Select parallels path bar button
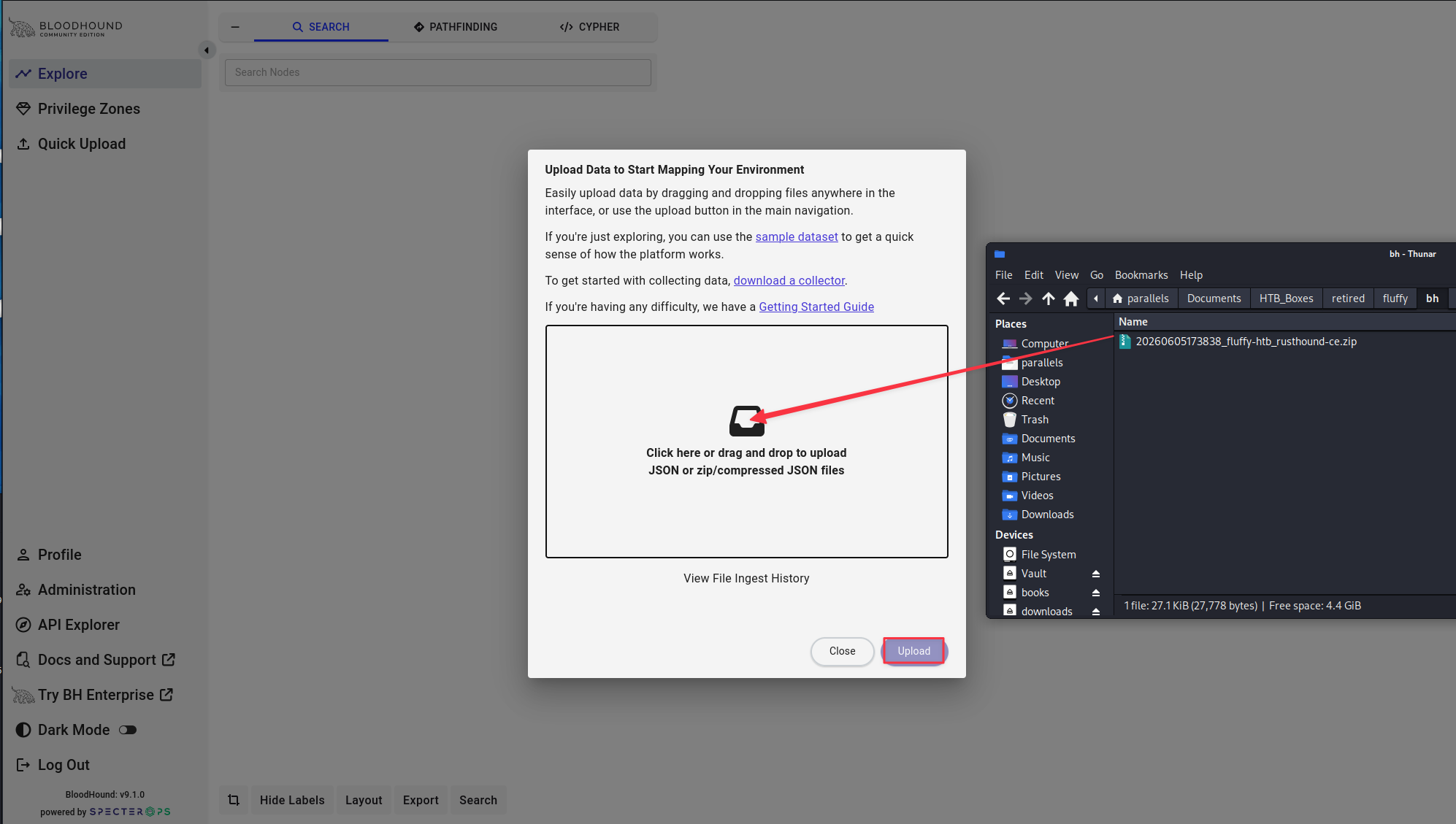Viewport: 1456px width, 824px height. point(1140,299)
